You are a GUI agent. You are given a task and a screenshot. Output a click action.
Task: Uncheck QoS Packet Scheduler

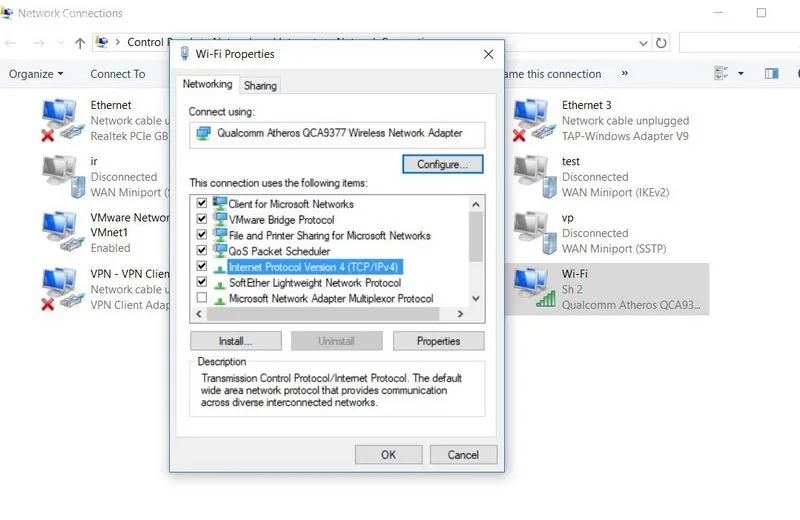(x=202, y=250)
